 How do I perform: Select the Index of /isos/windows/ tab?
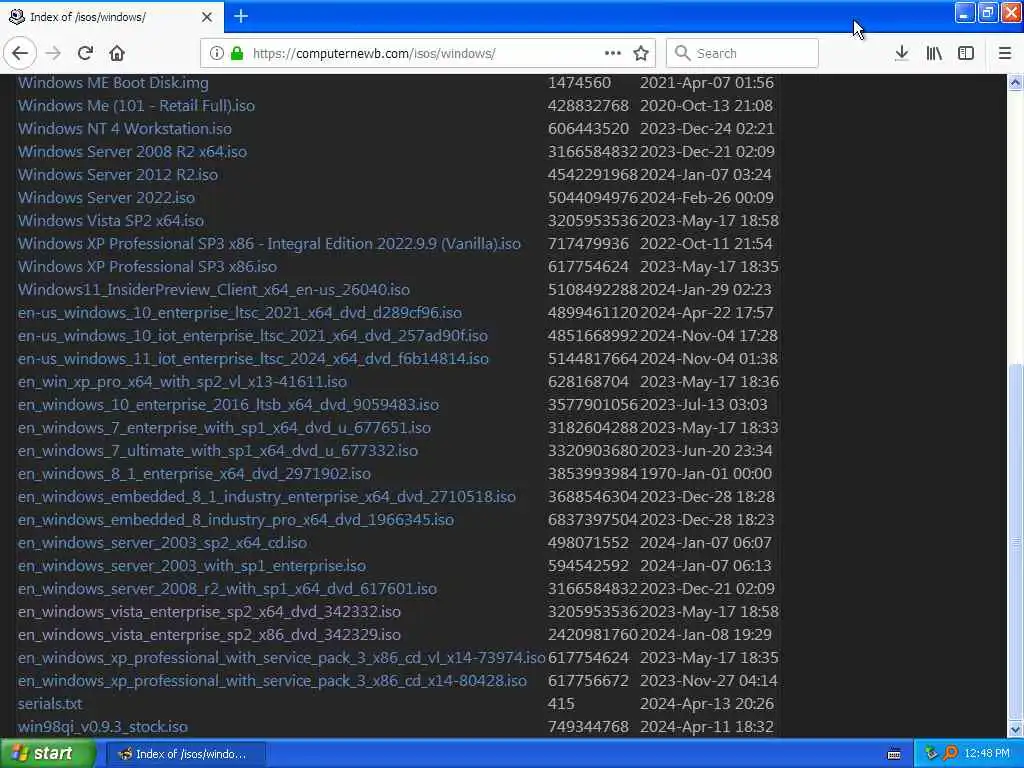pyautogui.click(x=112, y=17)
